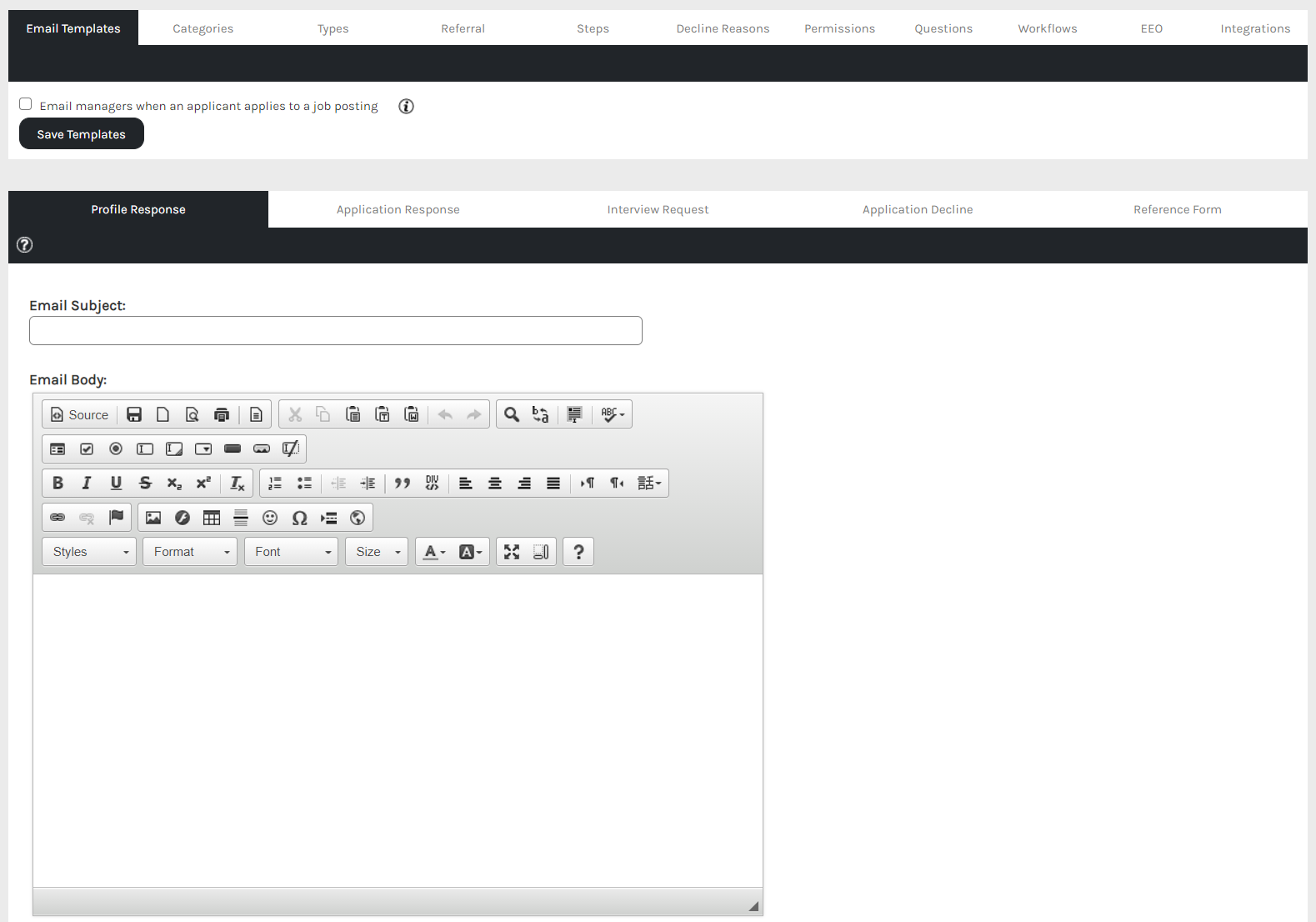Open the Background Color picker
The height and width of the screenshot is (922, 1316).
coord(470,552)
